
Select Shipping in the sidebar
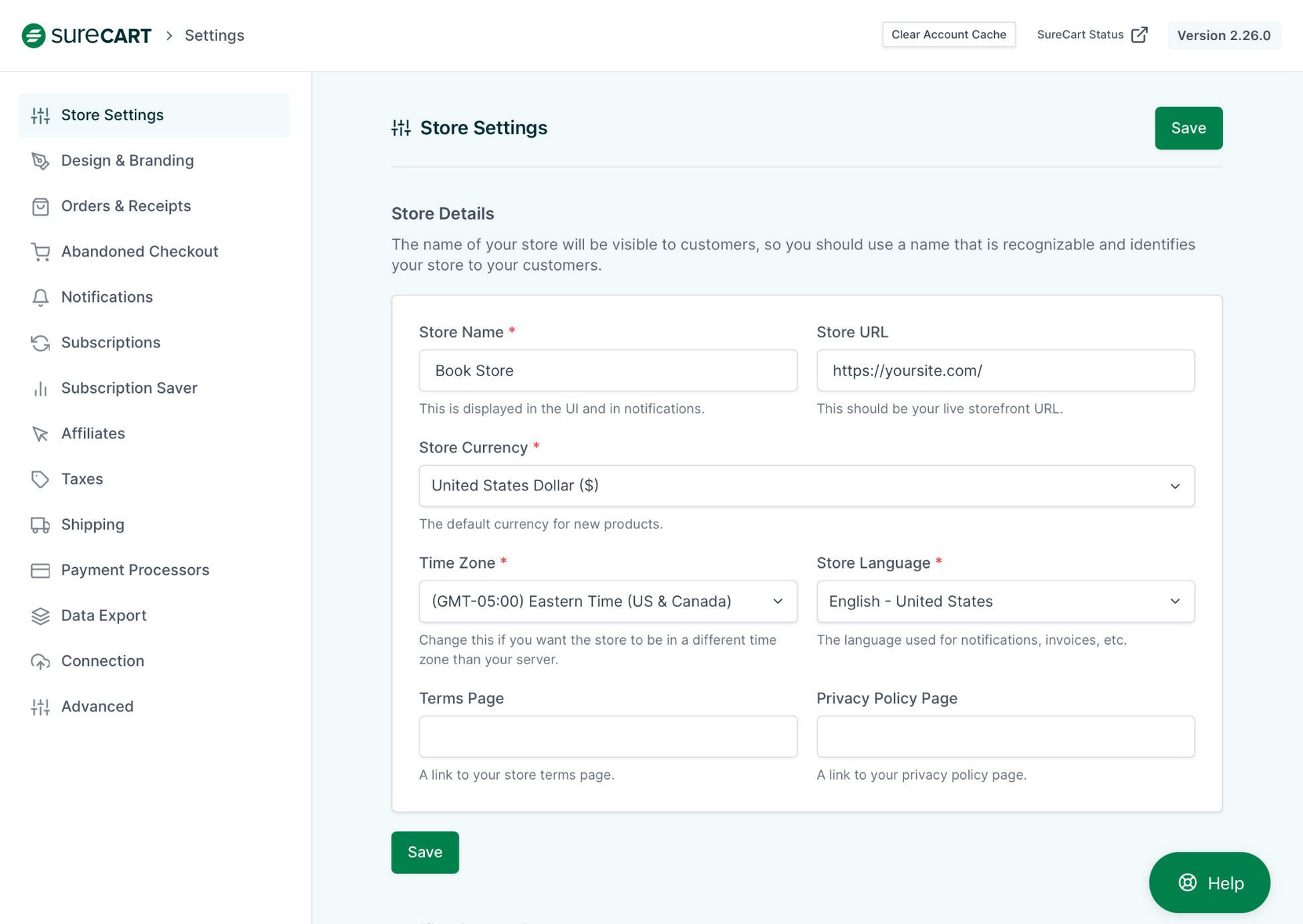[154, 525]
